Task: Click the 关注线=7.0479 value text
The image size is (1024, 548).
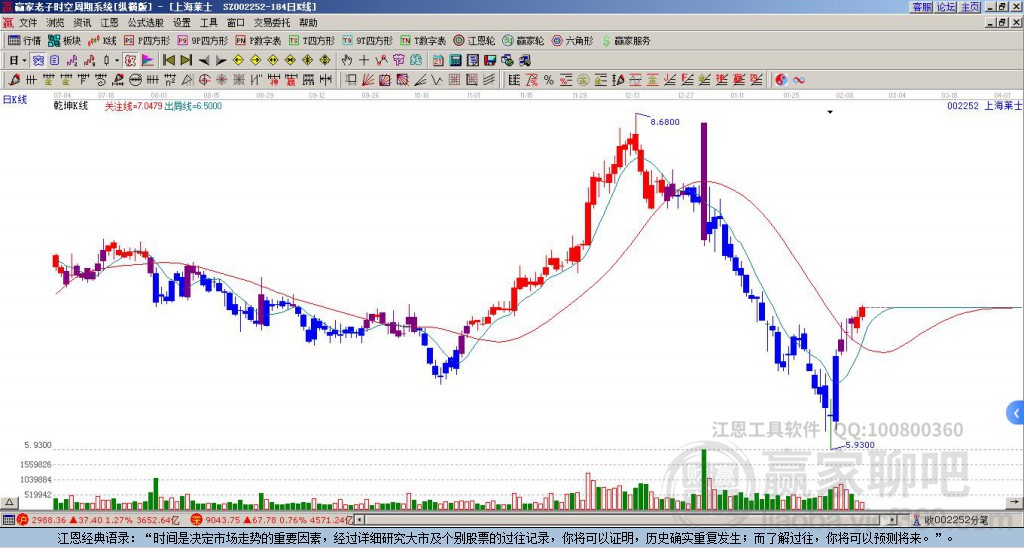Action: tap(133, 106)
